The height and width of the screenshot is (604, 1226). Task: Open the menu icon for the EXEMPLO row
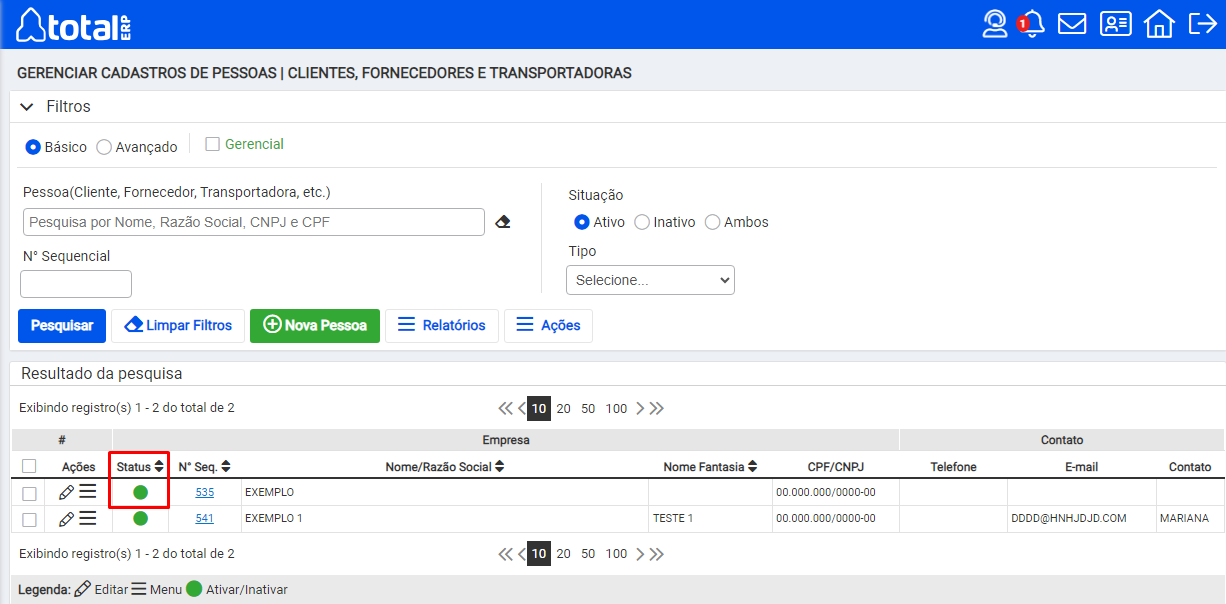pos(88,491)
